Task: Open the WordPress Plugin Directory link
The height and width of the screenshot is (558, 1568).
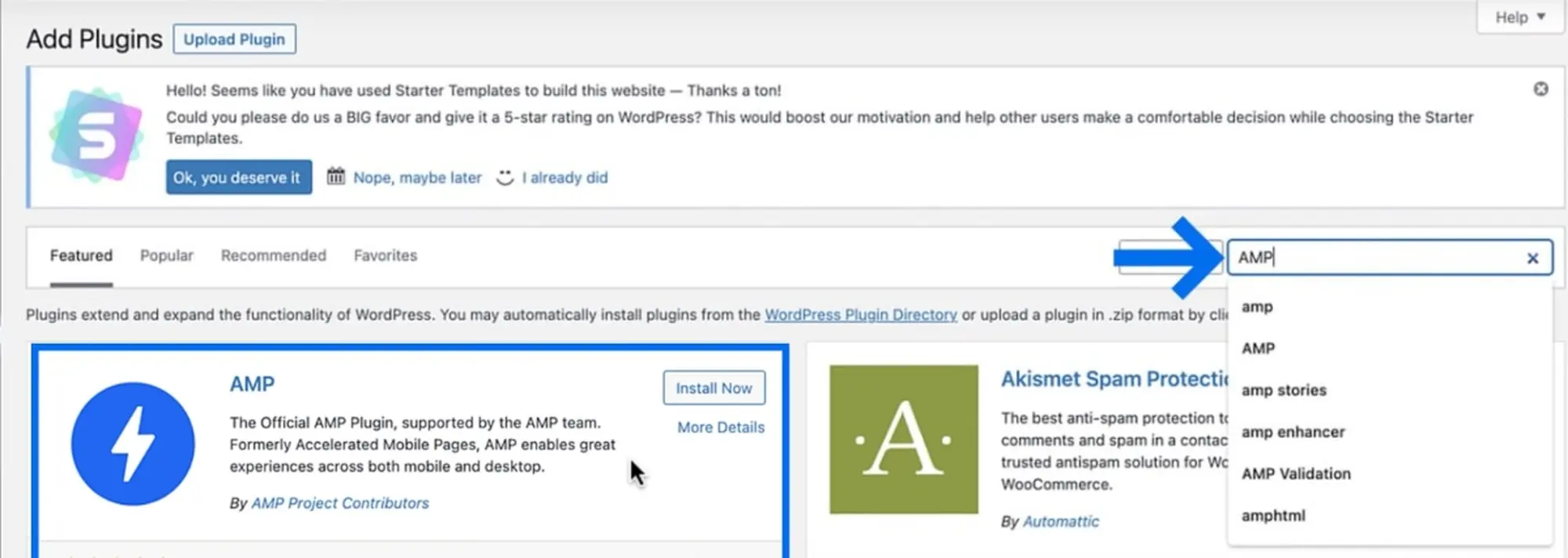Action: (861, 314)
